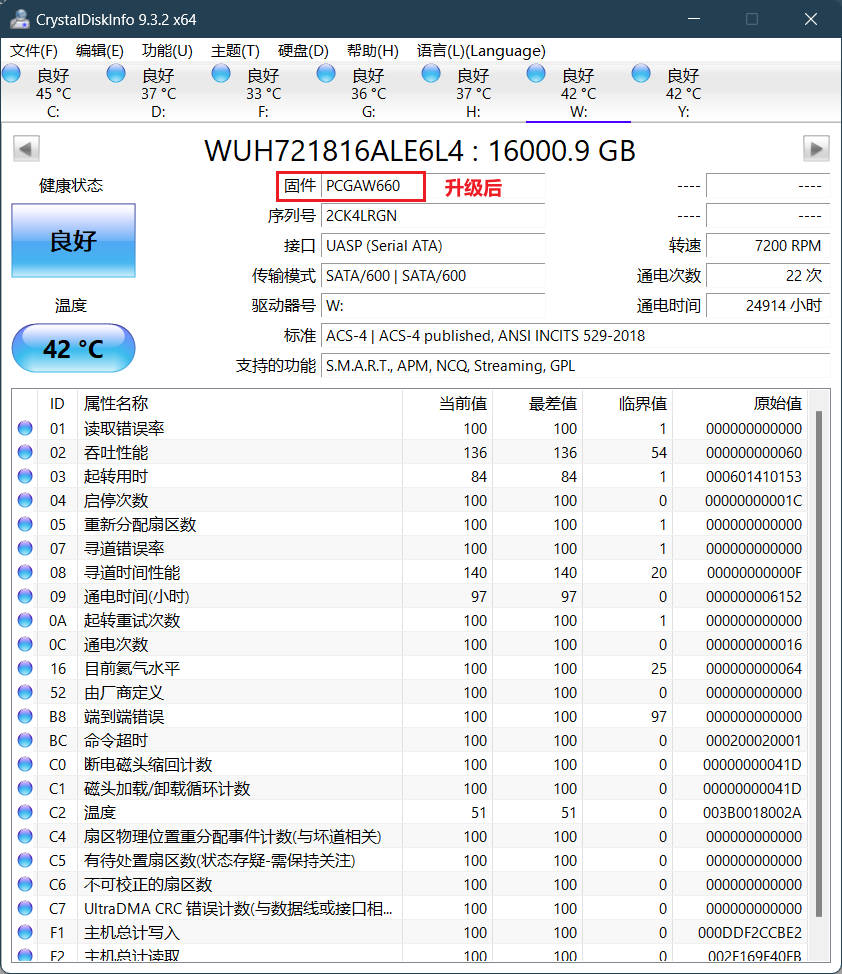Click the 支持的功能 field with S.M.A.R.T.
The image size is (842, 974).
[575, 365]
